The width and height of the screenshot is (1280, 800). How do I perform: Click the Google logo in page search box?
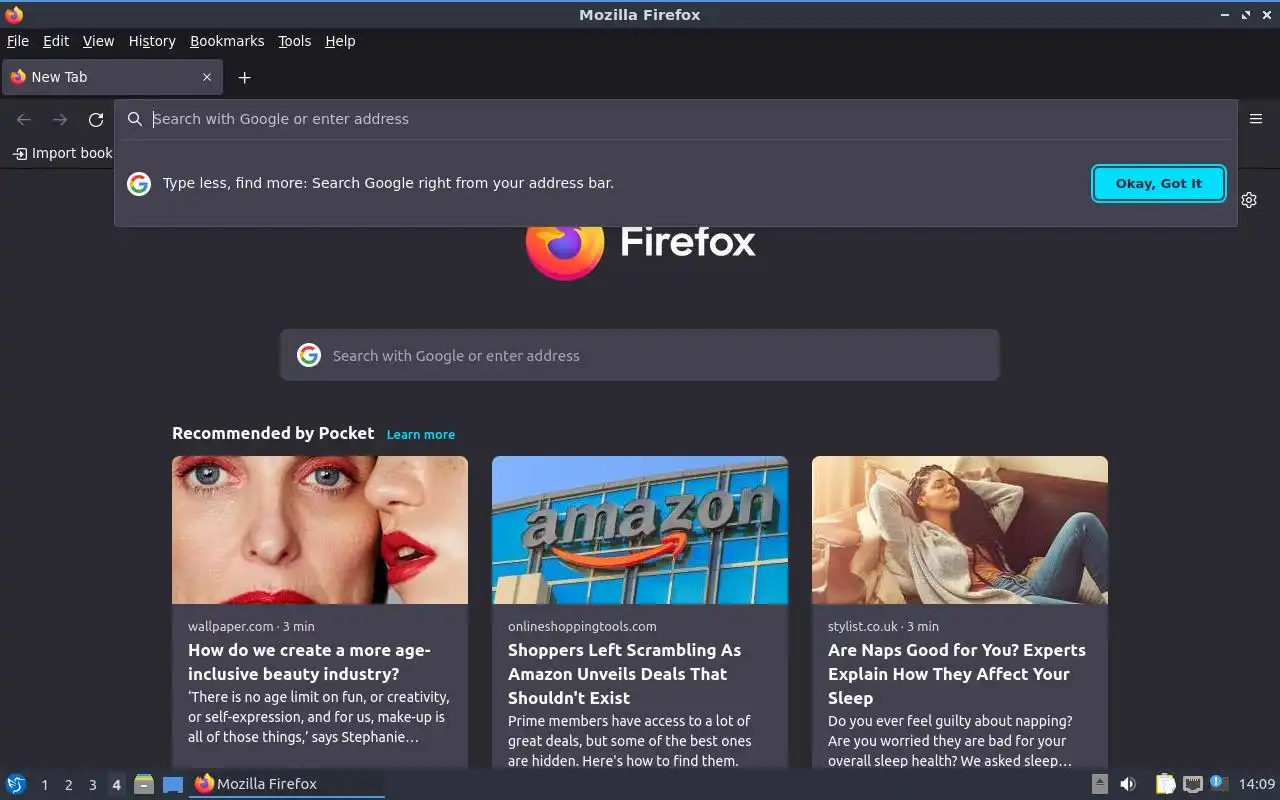[x=309, y=355]
